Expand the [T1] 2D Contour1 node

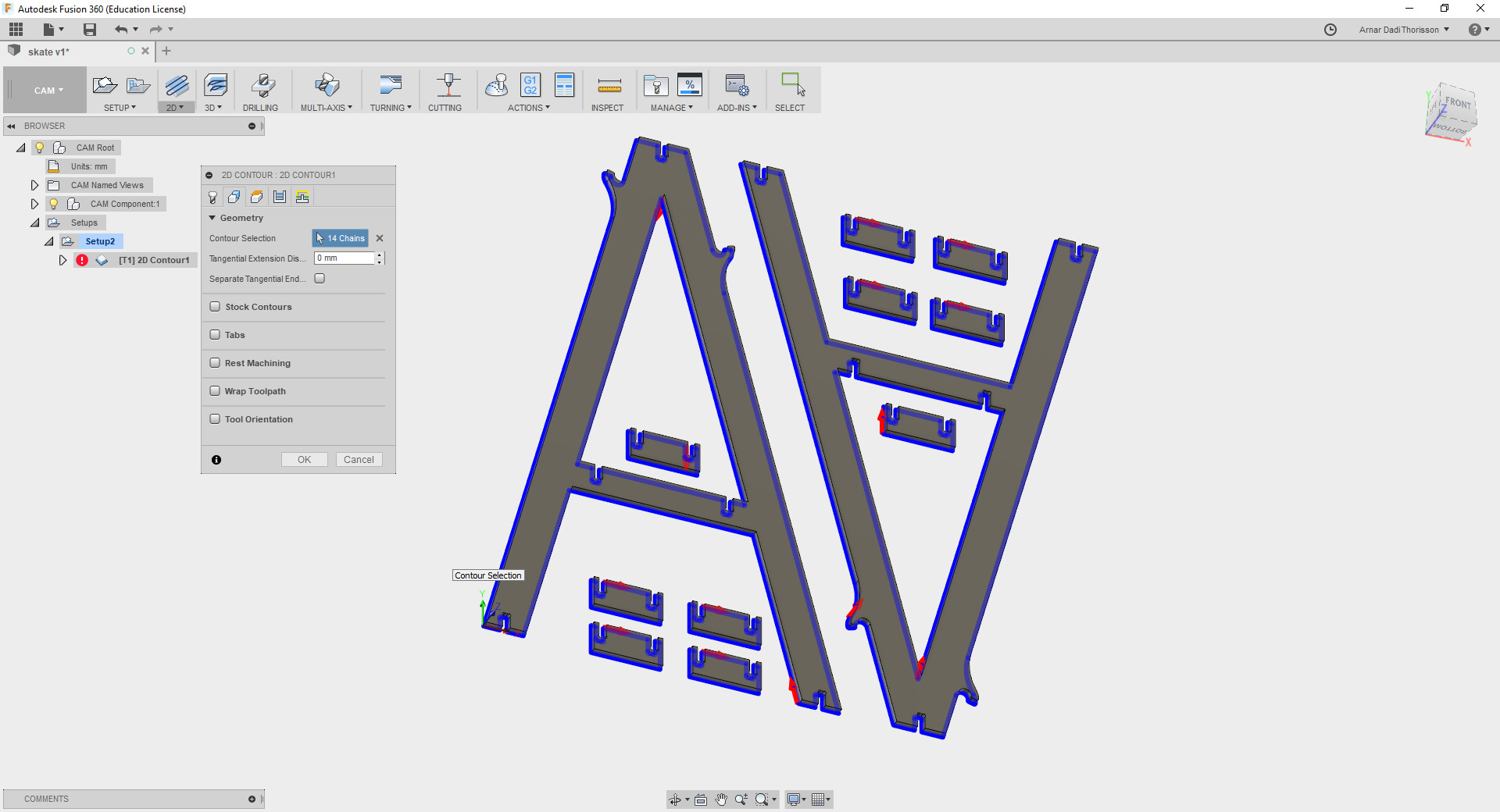coord(62,260)
